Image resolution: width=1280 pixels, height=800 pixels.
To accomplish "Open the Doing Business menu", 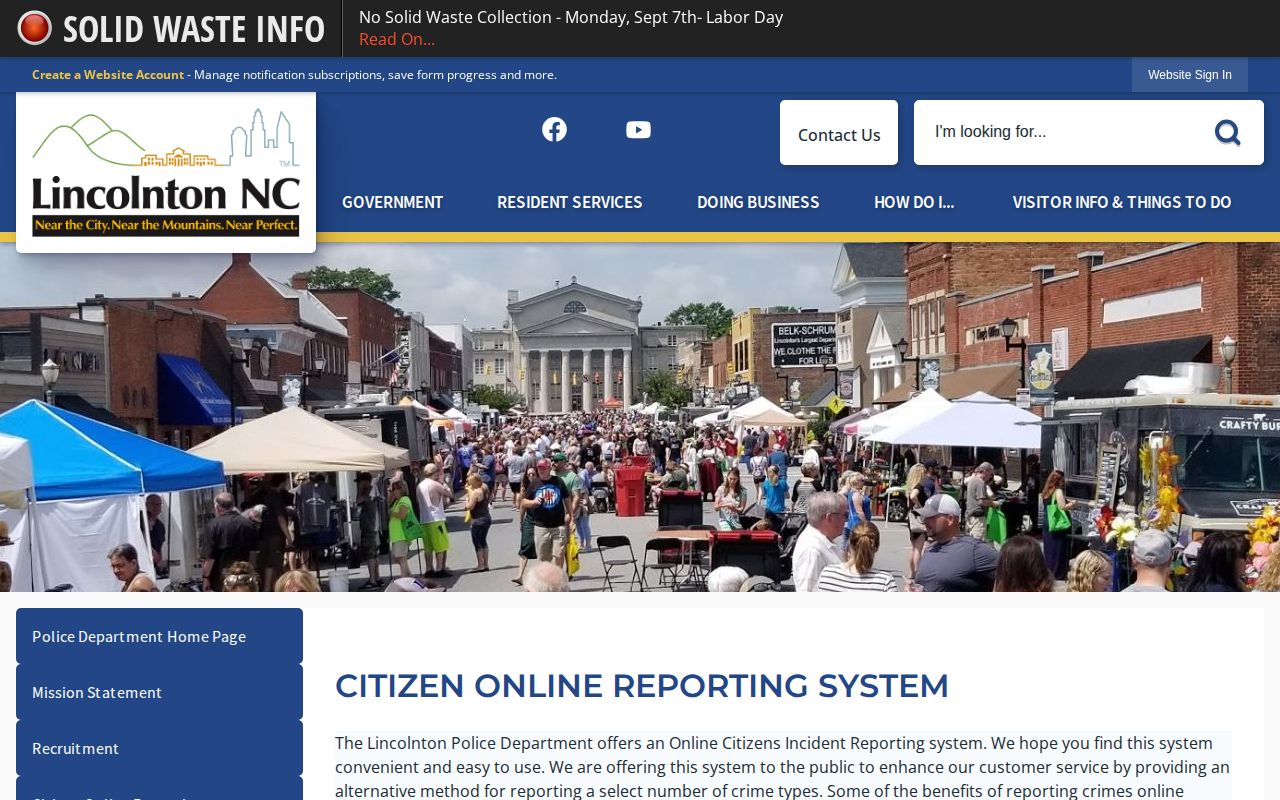I will (758, 202).
